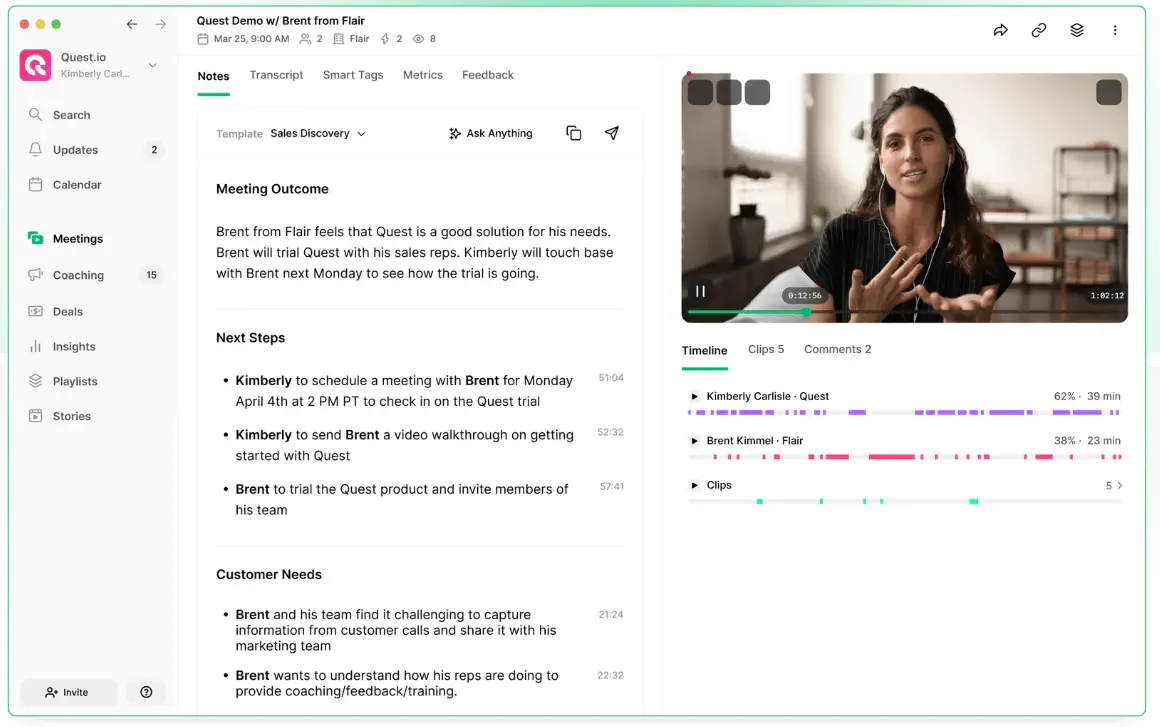Image resolution: width=1160 pixels, height=727 pixels.
Task: Switch to the Metrics tab
Action: pyautogui.click(x=422, y=75)
